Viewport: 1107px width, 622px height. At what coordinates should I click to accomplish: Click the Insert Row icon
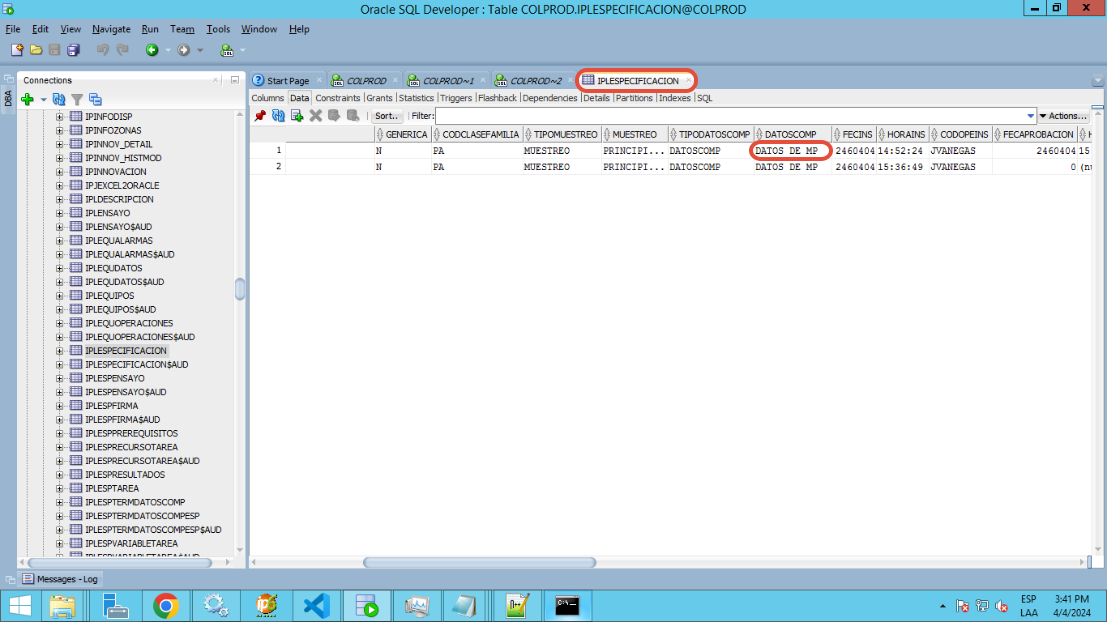297,116
